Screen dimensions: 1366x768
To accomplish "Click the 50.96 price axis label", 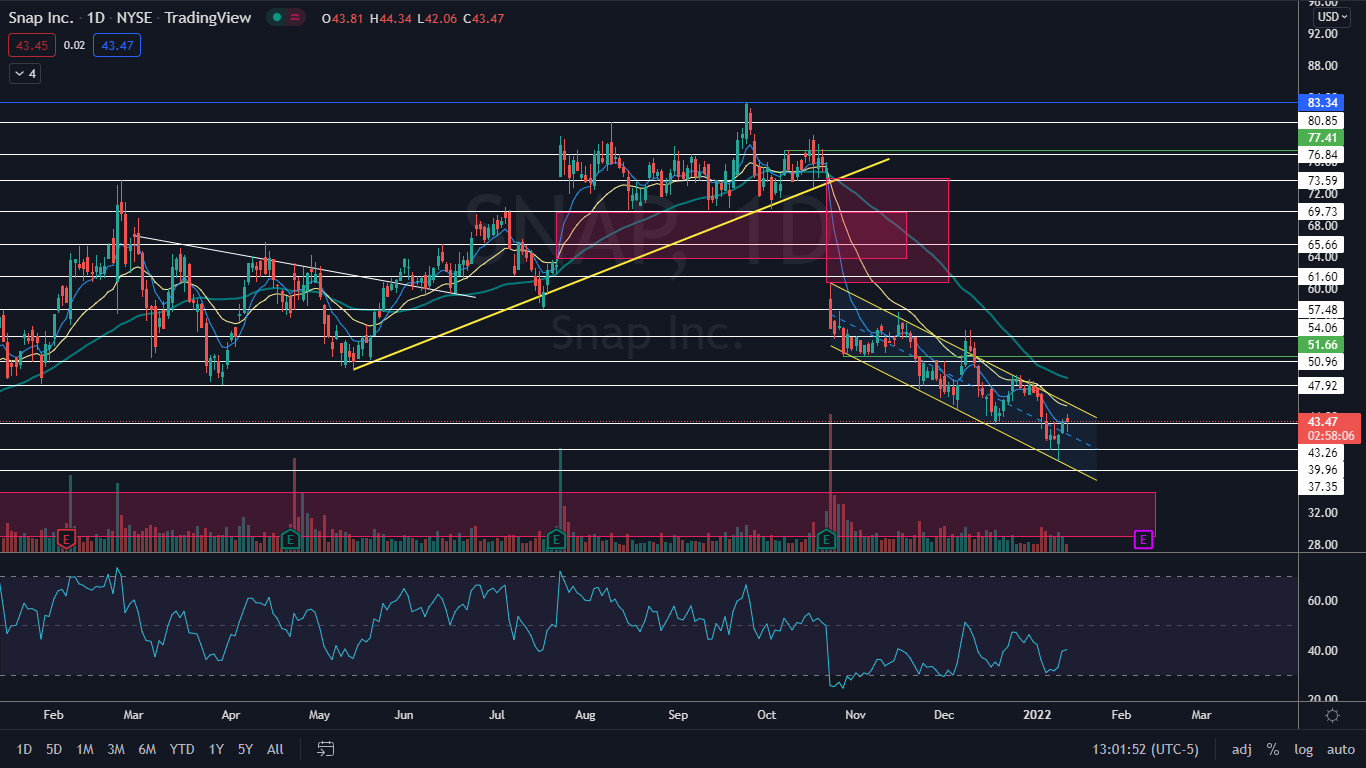I will click(x=1322, y=361).
